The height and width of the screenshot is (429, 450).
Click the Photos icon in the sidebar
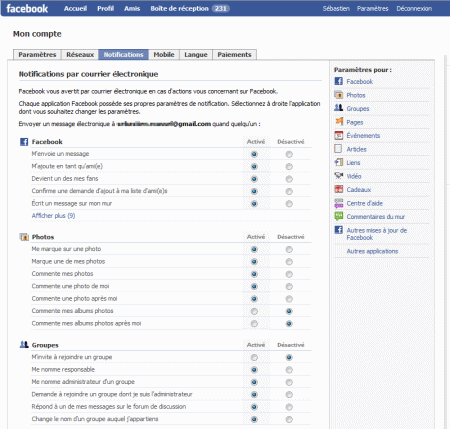pyautogui.click(x=339, y=95)
